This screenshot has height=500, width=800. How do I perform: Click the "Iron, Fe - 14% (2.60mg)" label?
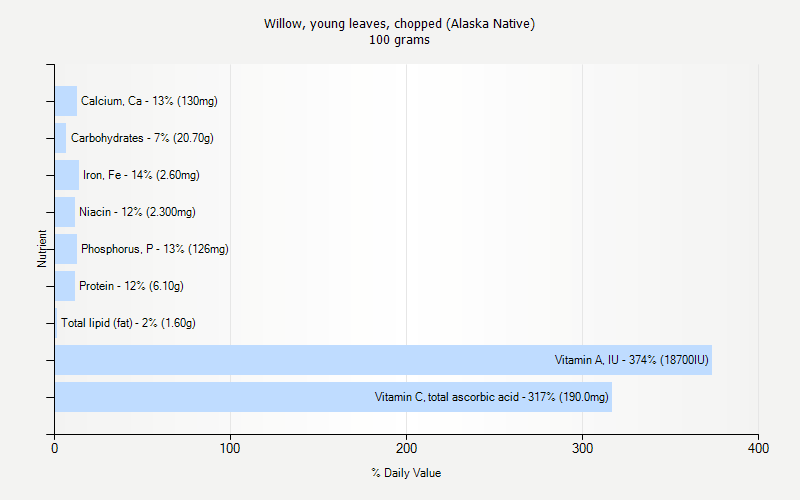[141, 175]
